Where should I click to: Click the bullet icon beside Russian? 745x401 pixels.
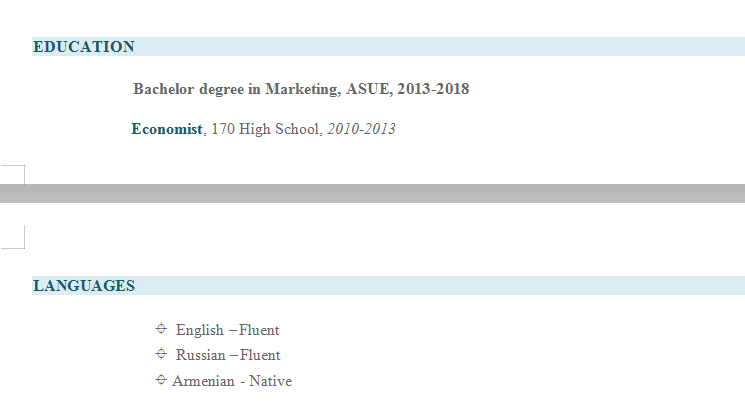[161, 354]
